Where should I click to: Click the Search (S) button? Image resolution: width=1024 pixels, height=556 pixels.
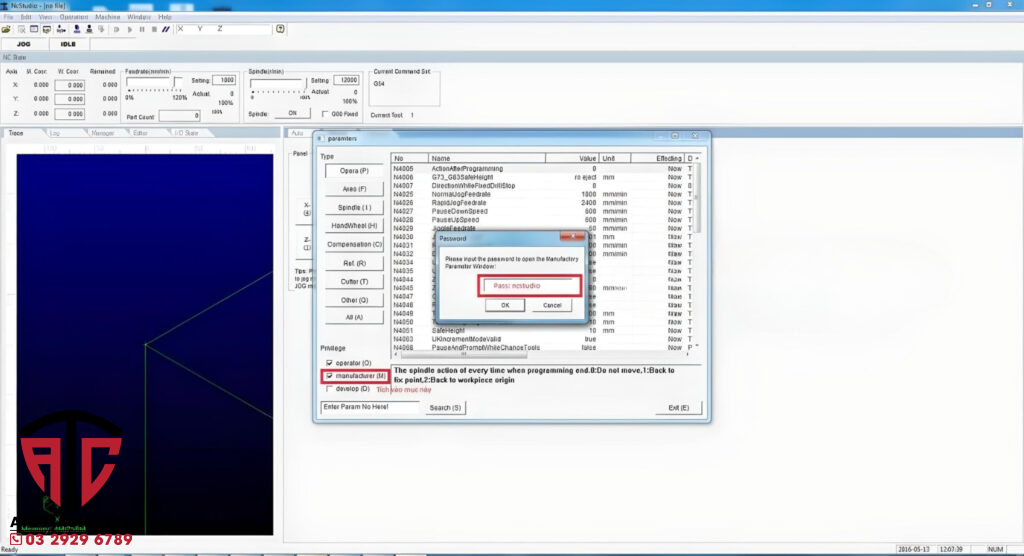(445, 408)
